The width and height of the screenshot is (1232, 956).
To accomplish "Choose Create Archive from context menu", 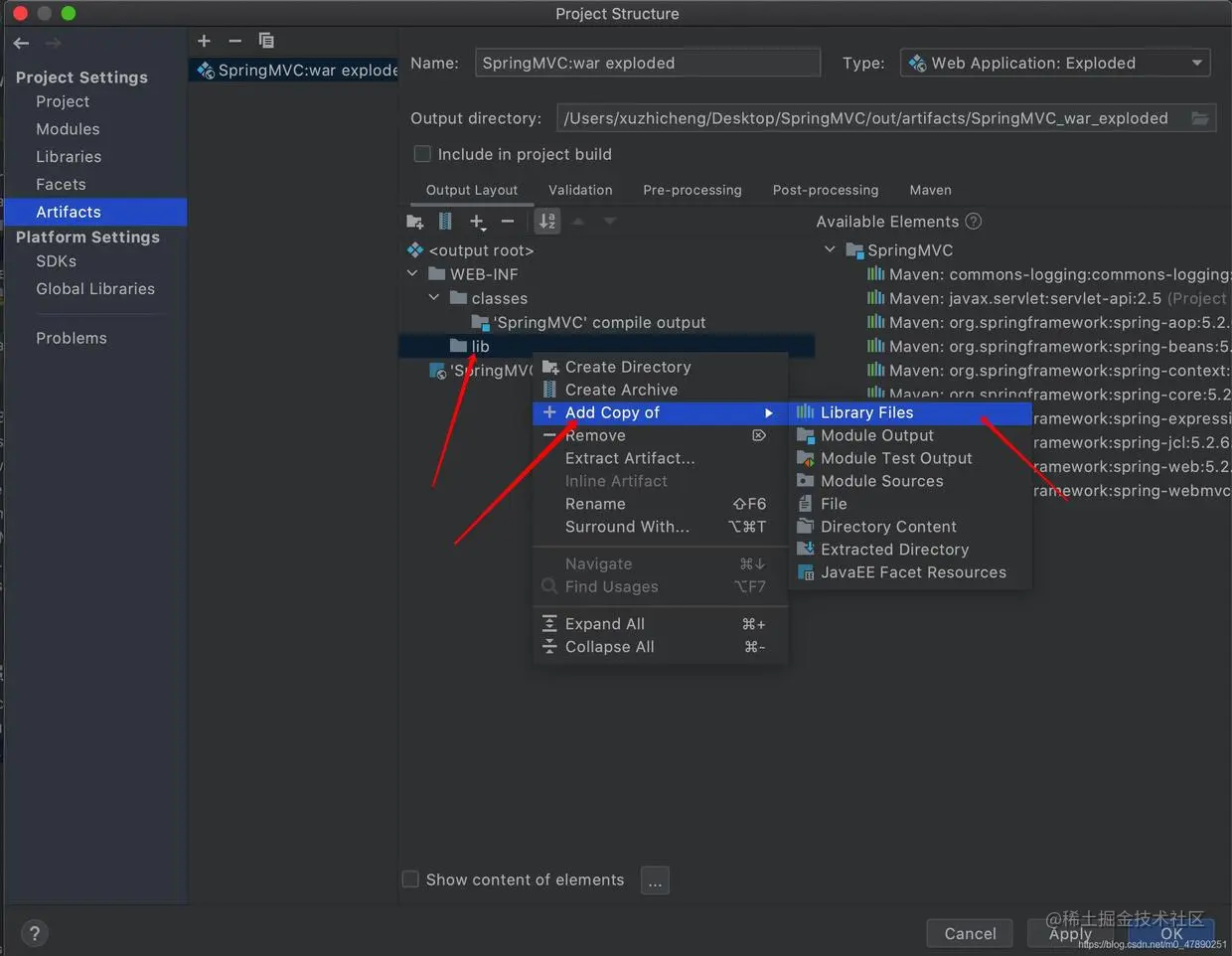I will [661, 390].
